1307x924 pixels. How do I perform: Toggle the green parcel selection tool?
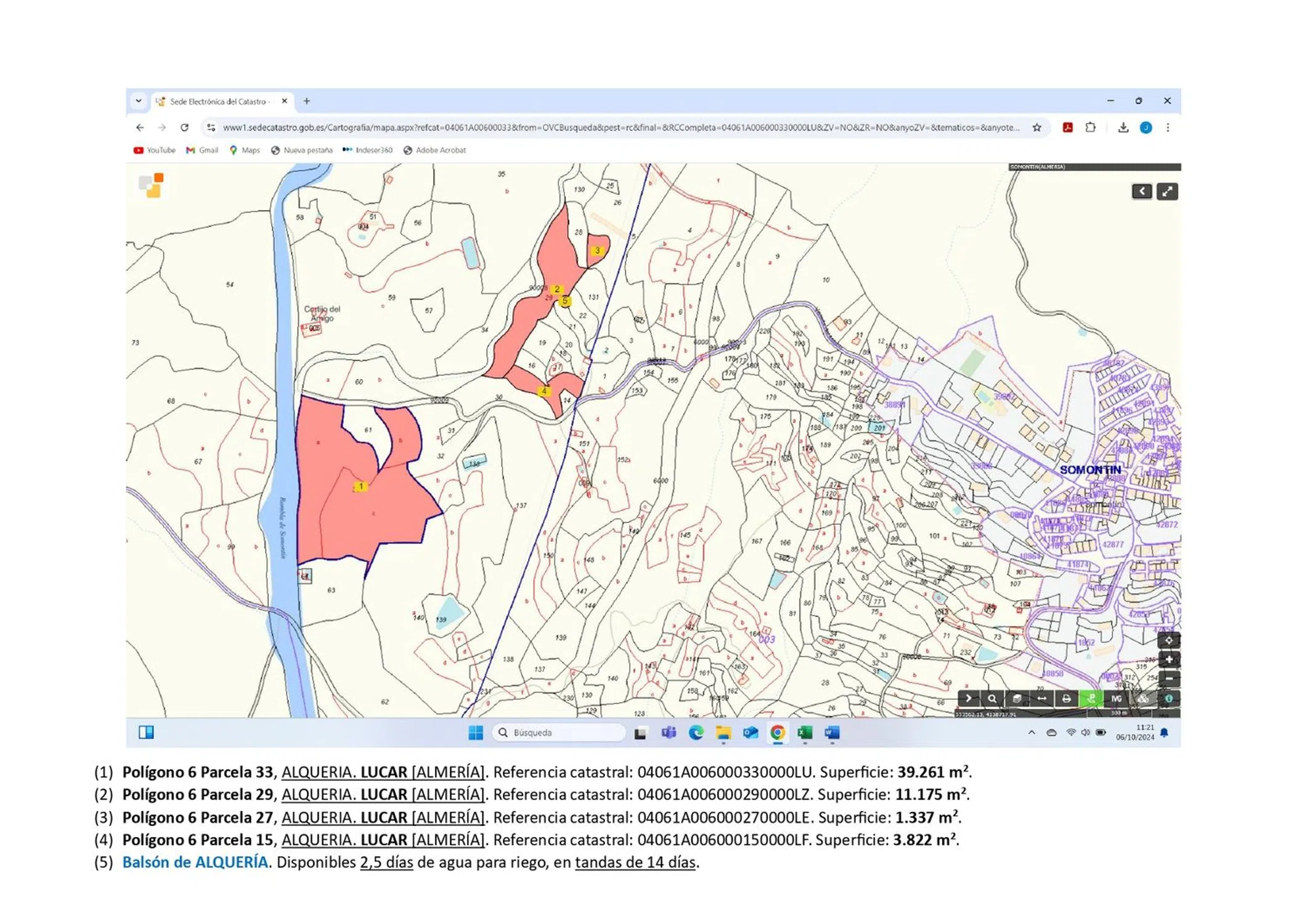[1091, 699]
